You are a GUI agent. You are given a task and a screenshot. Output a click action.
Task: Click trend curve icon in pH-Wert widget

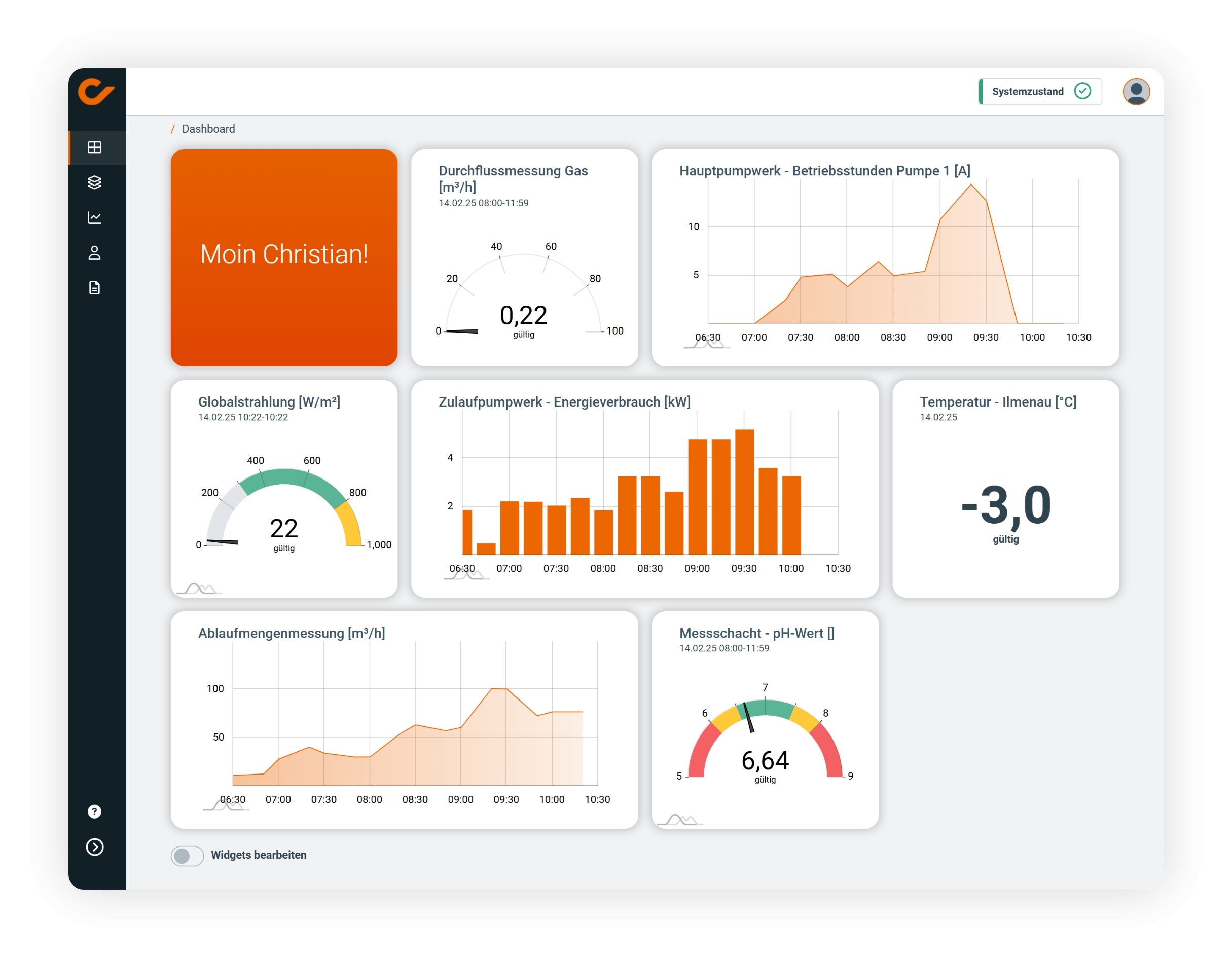coord(680,821)
